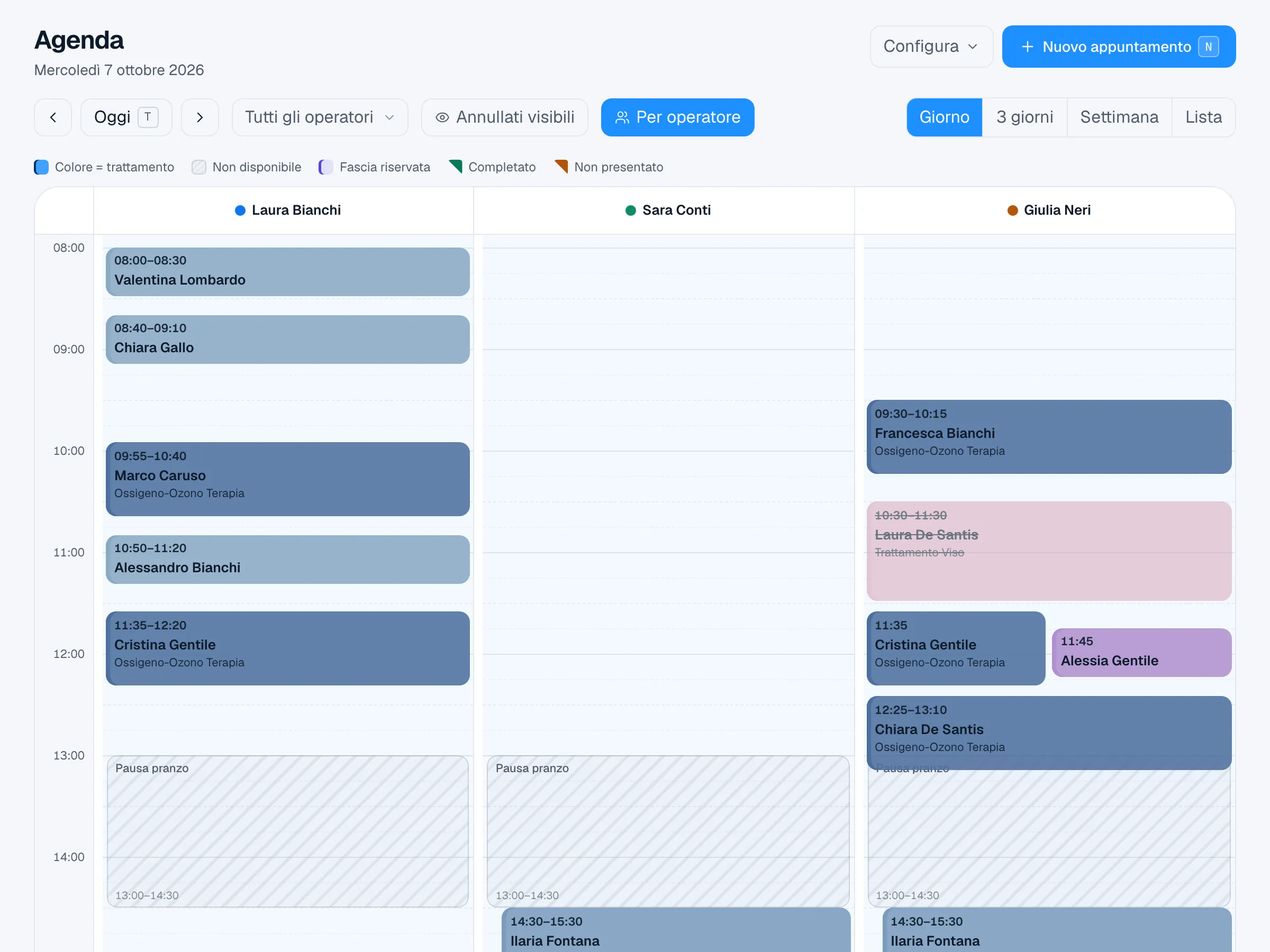Open cancelled Laura De Santis appointment
The image size is (1270, 952).
point(1049,552)
